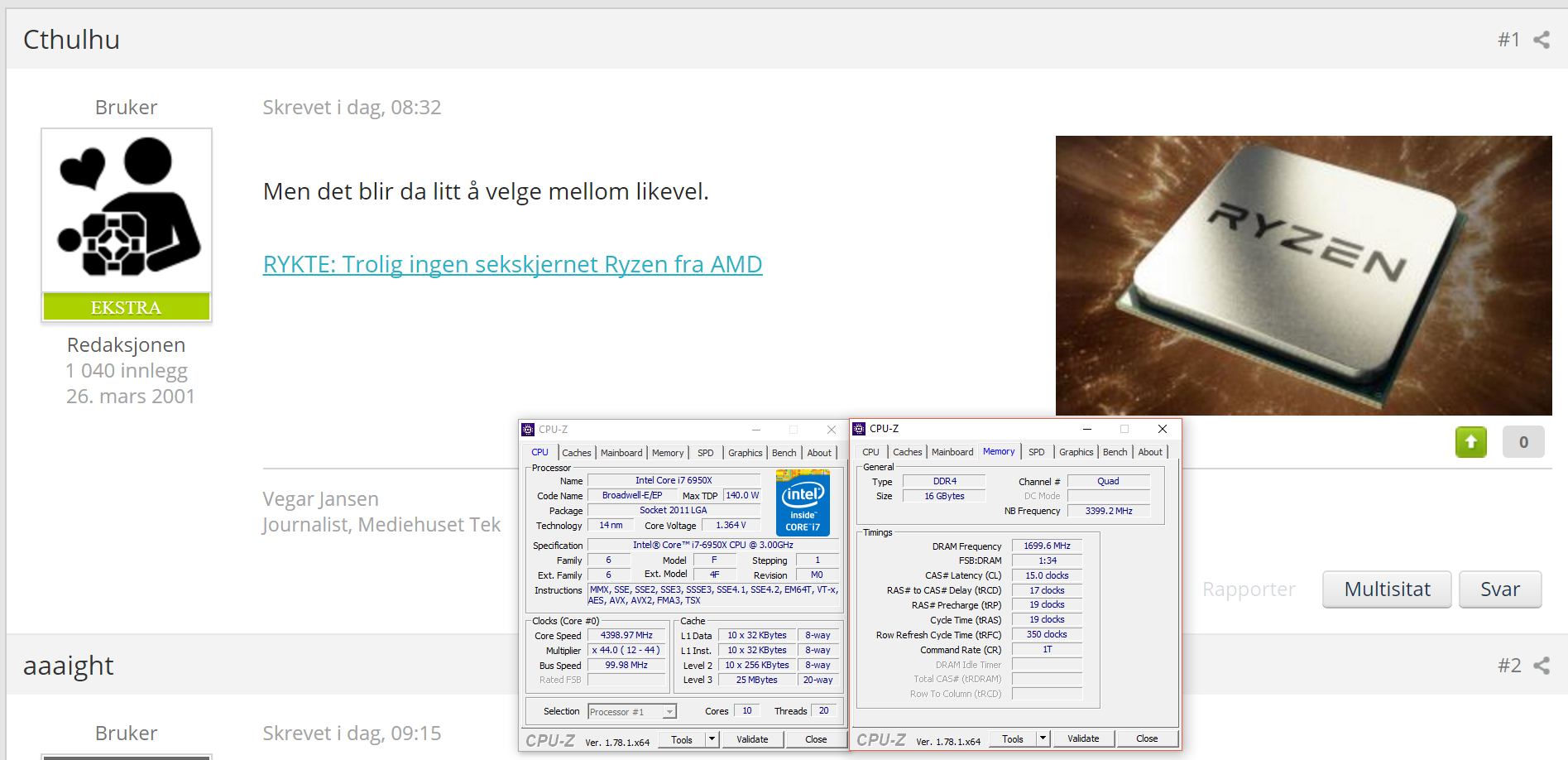Click memory Type DDR4 field

click(x=944, y=482)
